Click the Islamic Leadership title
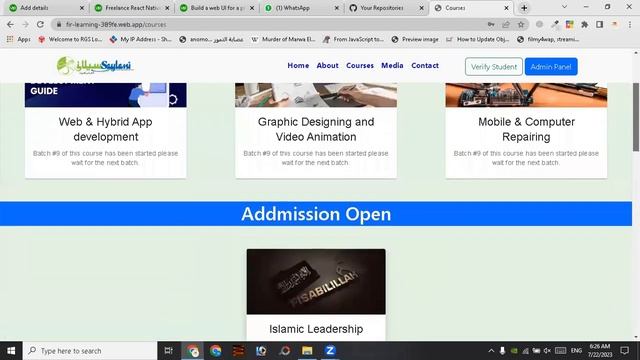Image resolution: width=640 pixels, height=360 pixels. coord(316,329)
